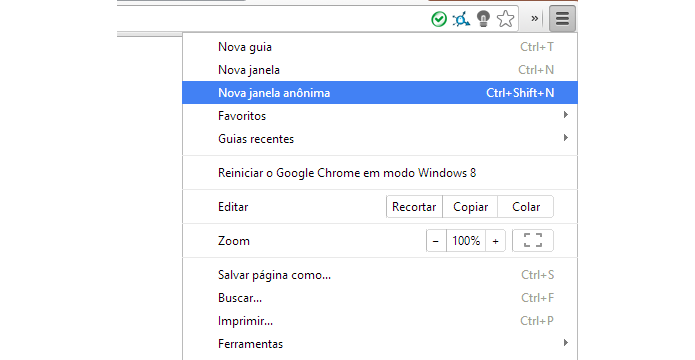Choose Imprimir... to print the page
Viewport: 695px width, 360px height.
click(x=380, y=321)
